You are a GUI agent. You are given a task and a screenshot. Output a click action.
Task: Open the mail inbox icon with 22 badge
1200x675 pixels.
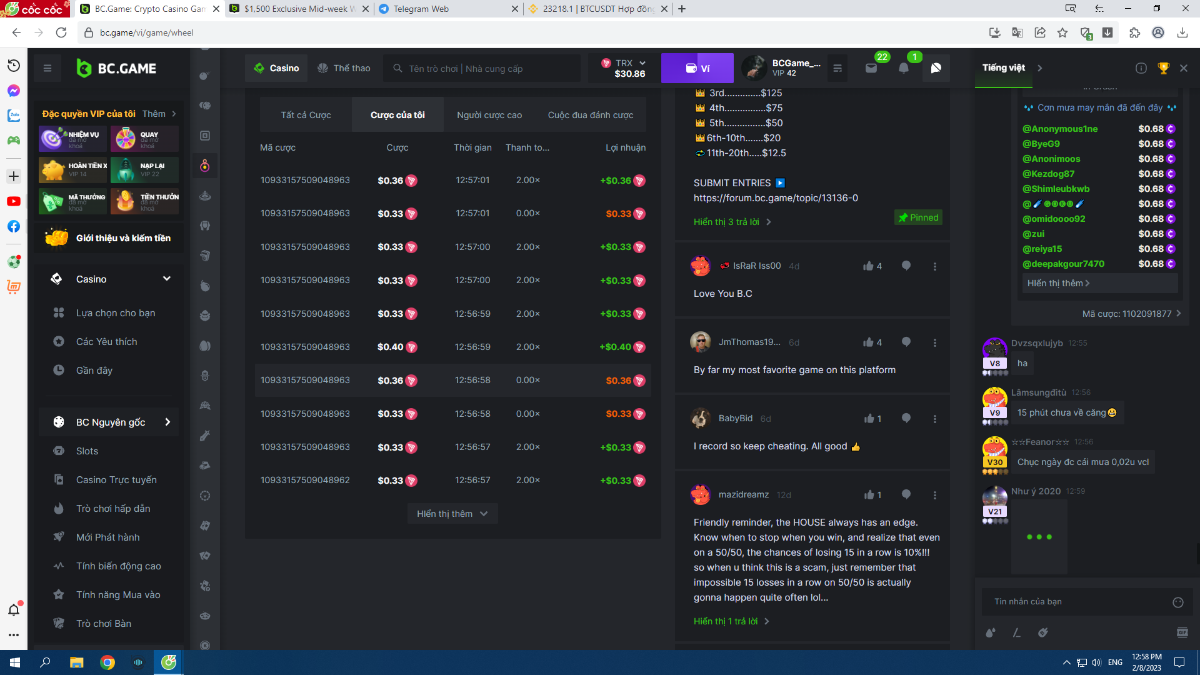pyautogui.click(x=871, y=68)
